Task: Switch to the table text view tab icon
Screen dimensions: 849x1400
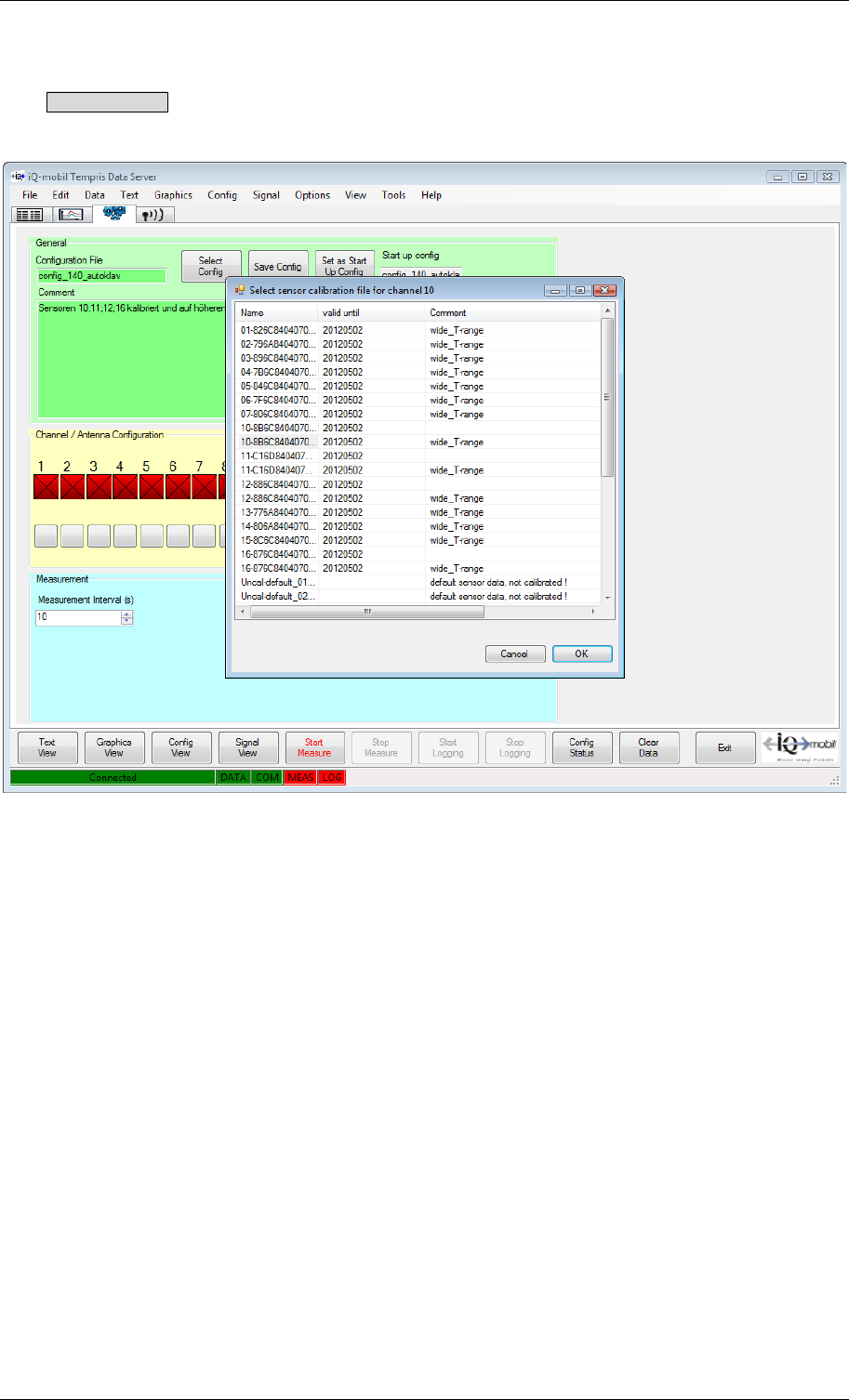Action: [x=30, y=214]
